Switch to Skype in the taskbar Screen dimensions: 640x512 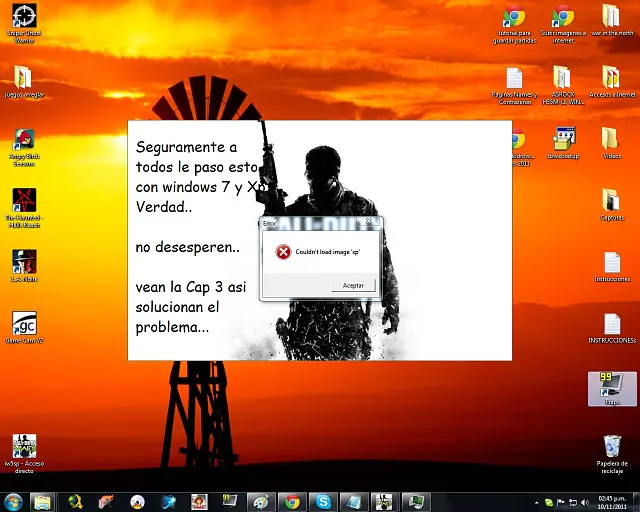click(x=323, y=502)
